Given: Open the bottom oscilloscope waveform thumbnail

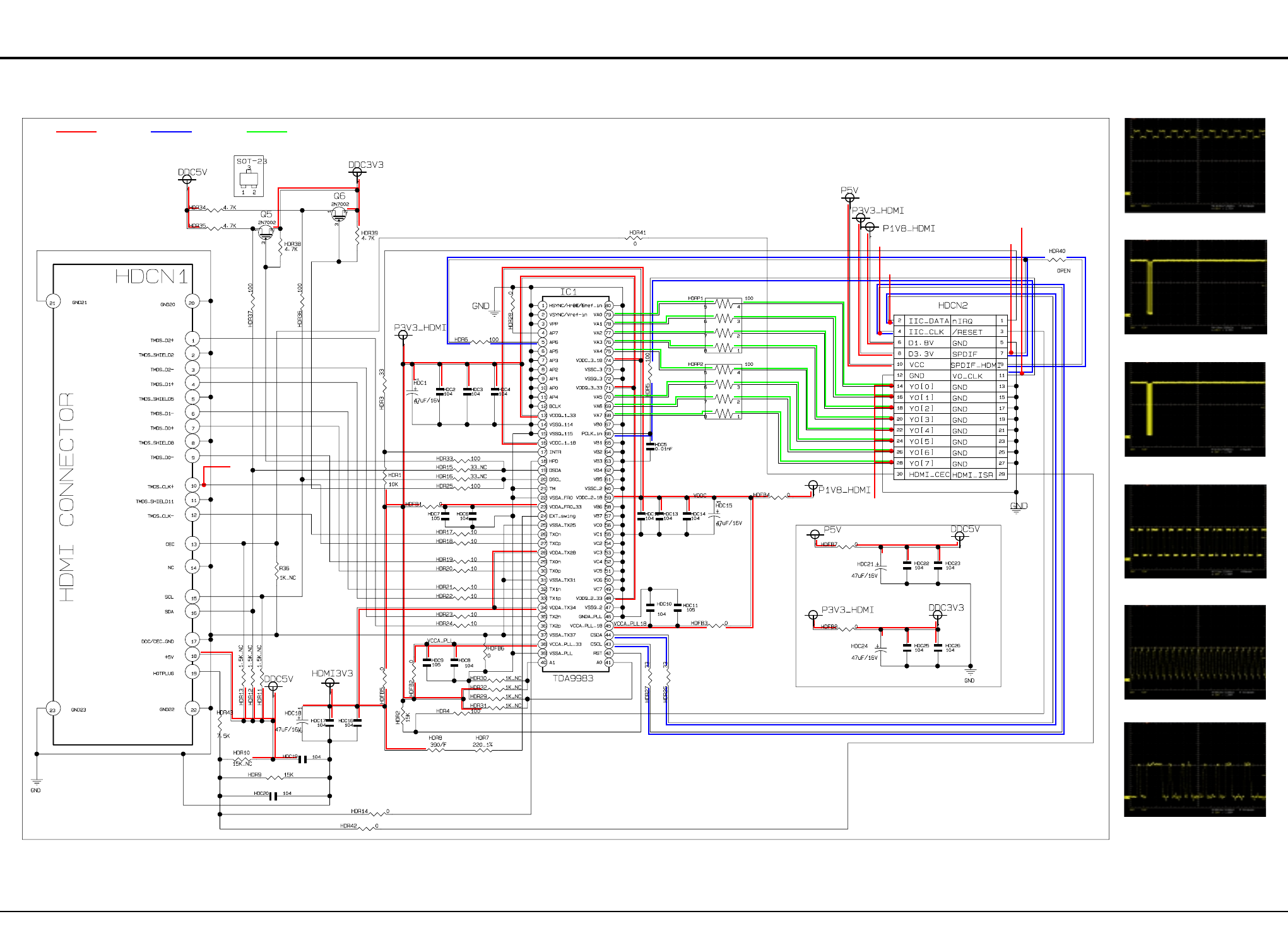Looking at the screenshot, I should 1195,770.
